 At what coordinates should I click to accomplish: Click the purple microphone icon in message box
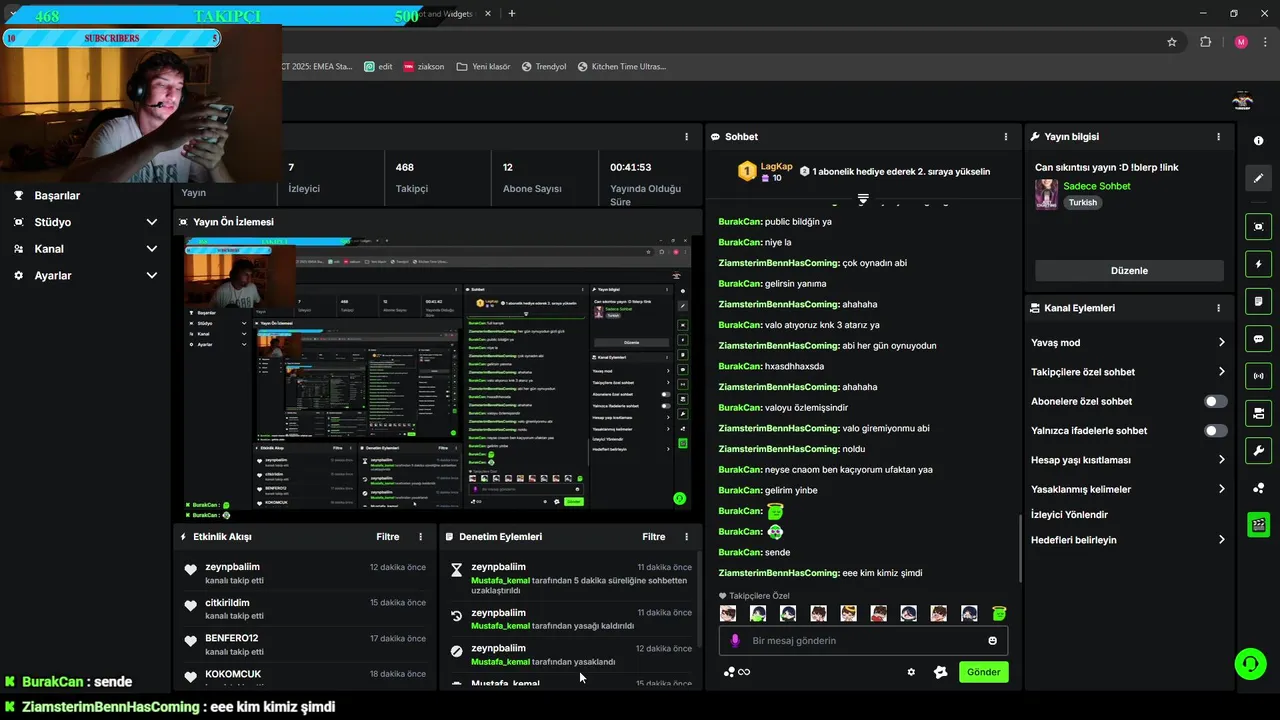pyautogui.click(x=735, y=641)
